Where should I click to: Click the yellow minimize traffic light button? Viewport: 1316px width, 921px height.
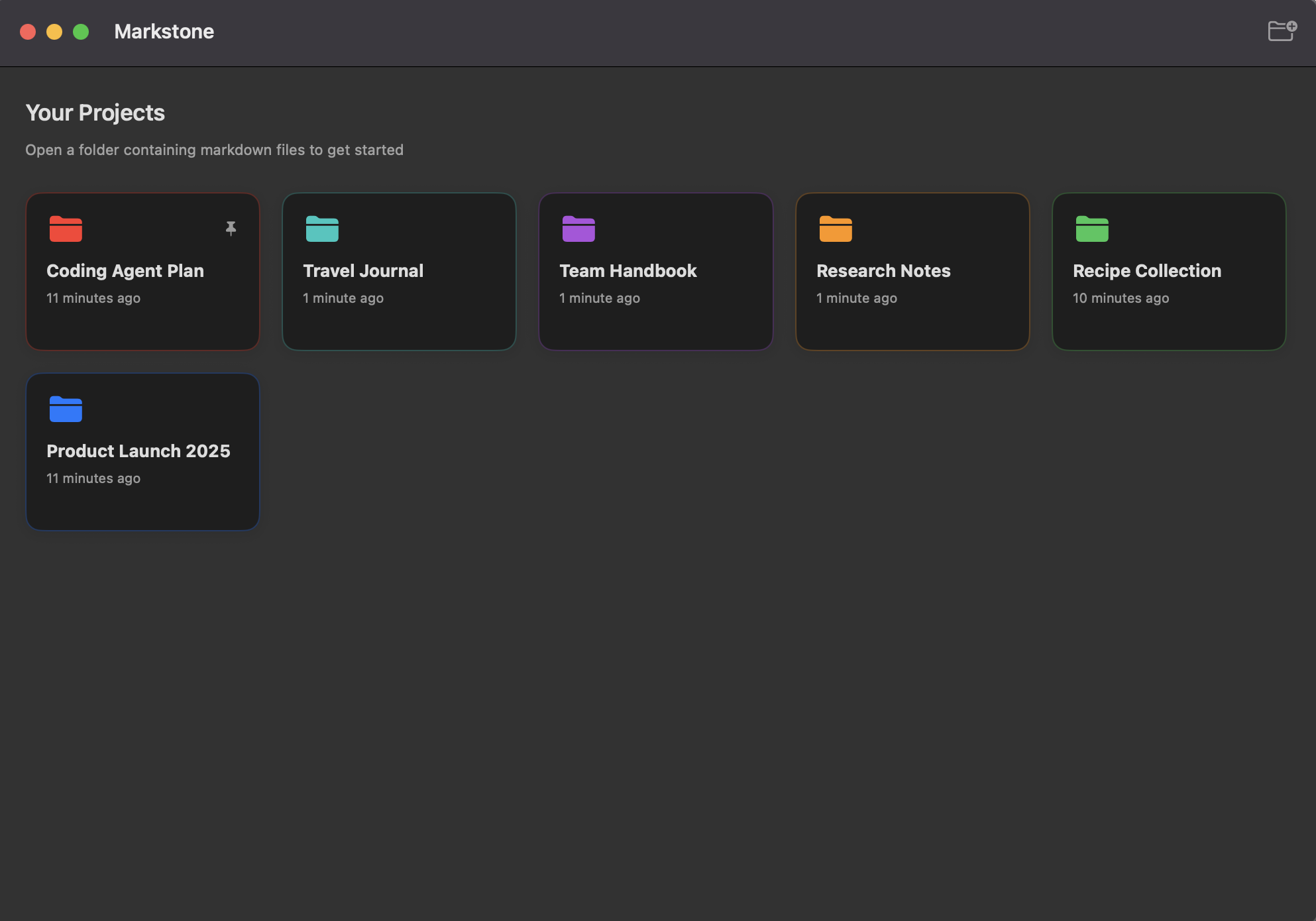54,31
